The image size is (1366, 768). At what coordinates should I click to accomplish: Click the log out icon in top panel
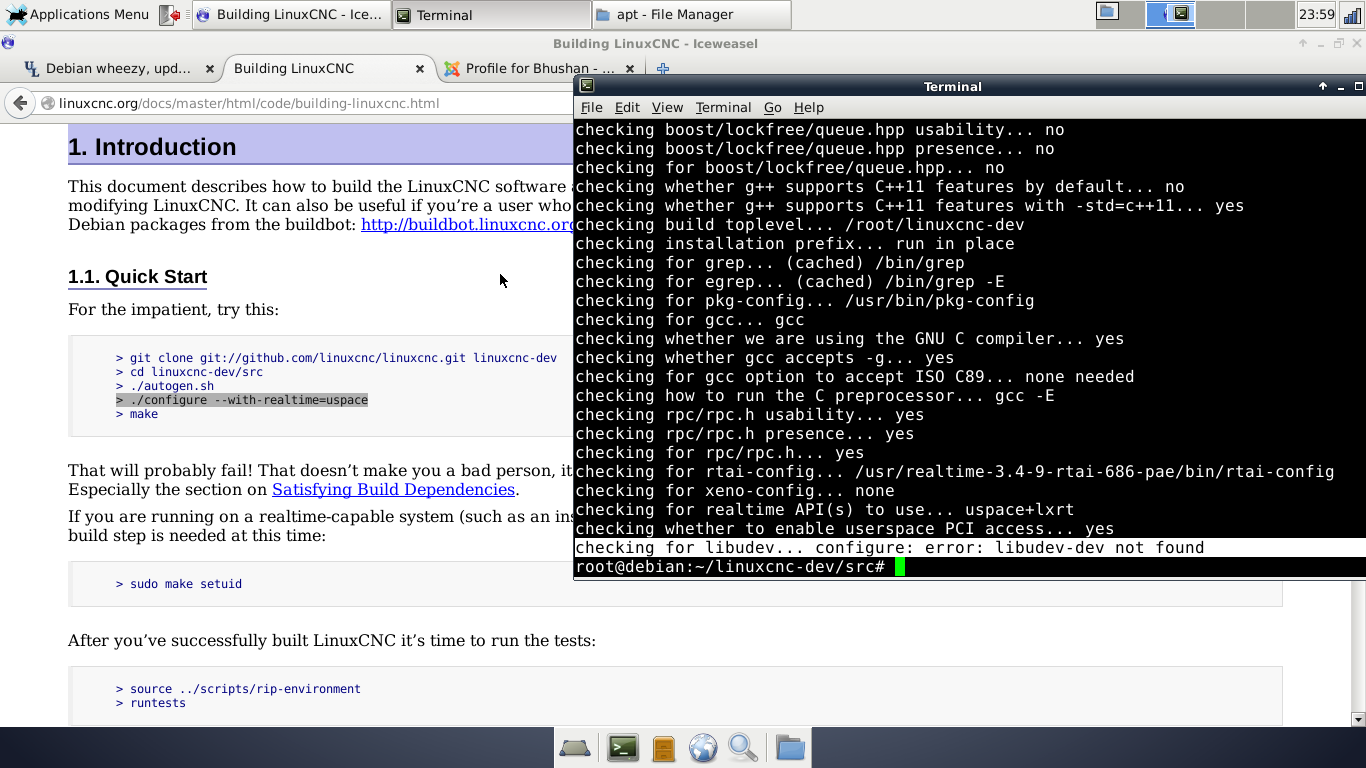(170, 15)
